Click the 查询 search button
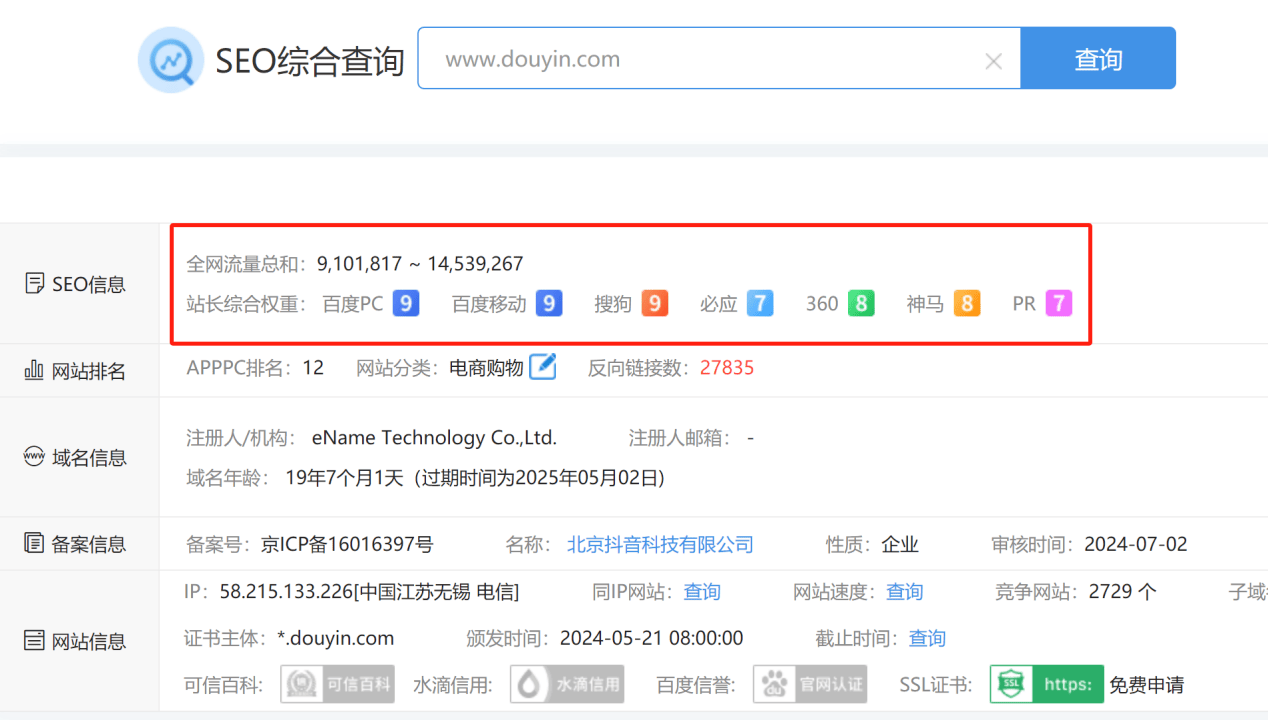The height and width of the screenshot is (720, 1268). [1098, 59]
